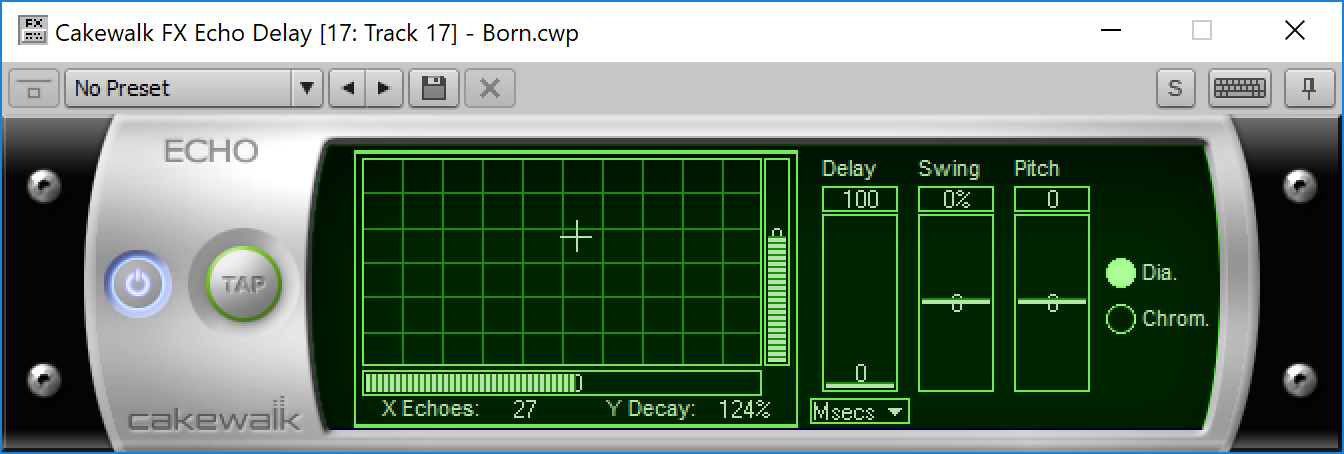Image resolution: width=1344 pixels, height=454 pixels.
Task: Click the Delay vertical slider
Action: 860,302
